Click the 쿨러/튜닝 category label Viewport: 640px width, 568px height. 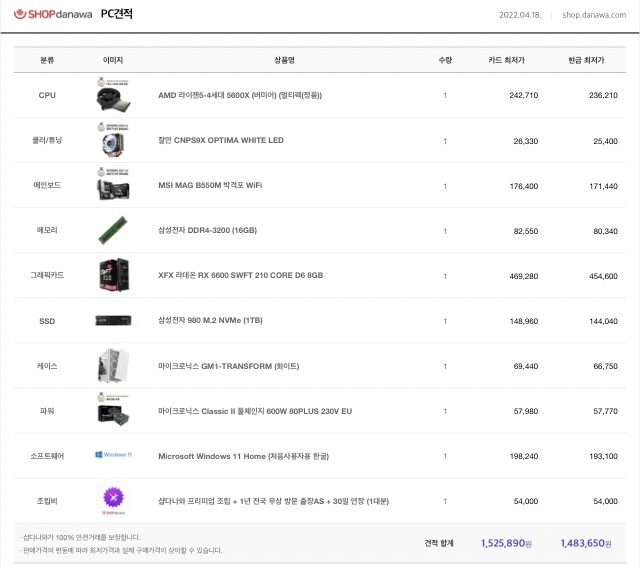[x=47, y=140]
